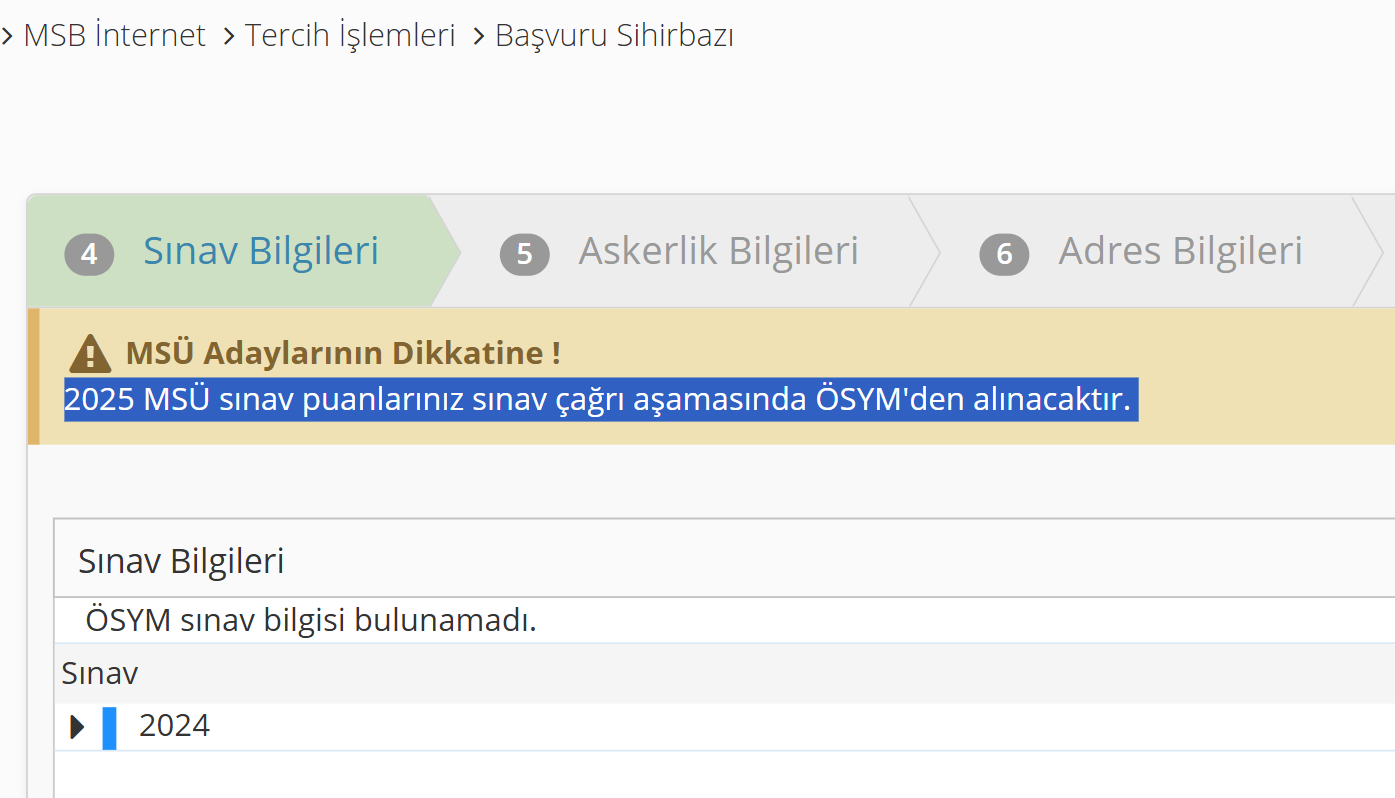Click the step 5 number badge
This screenshot has width=1395, height=798.
coord(524,254)
